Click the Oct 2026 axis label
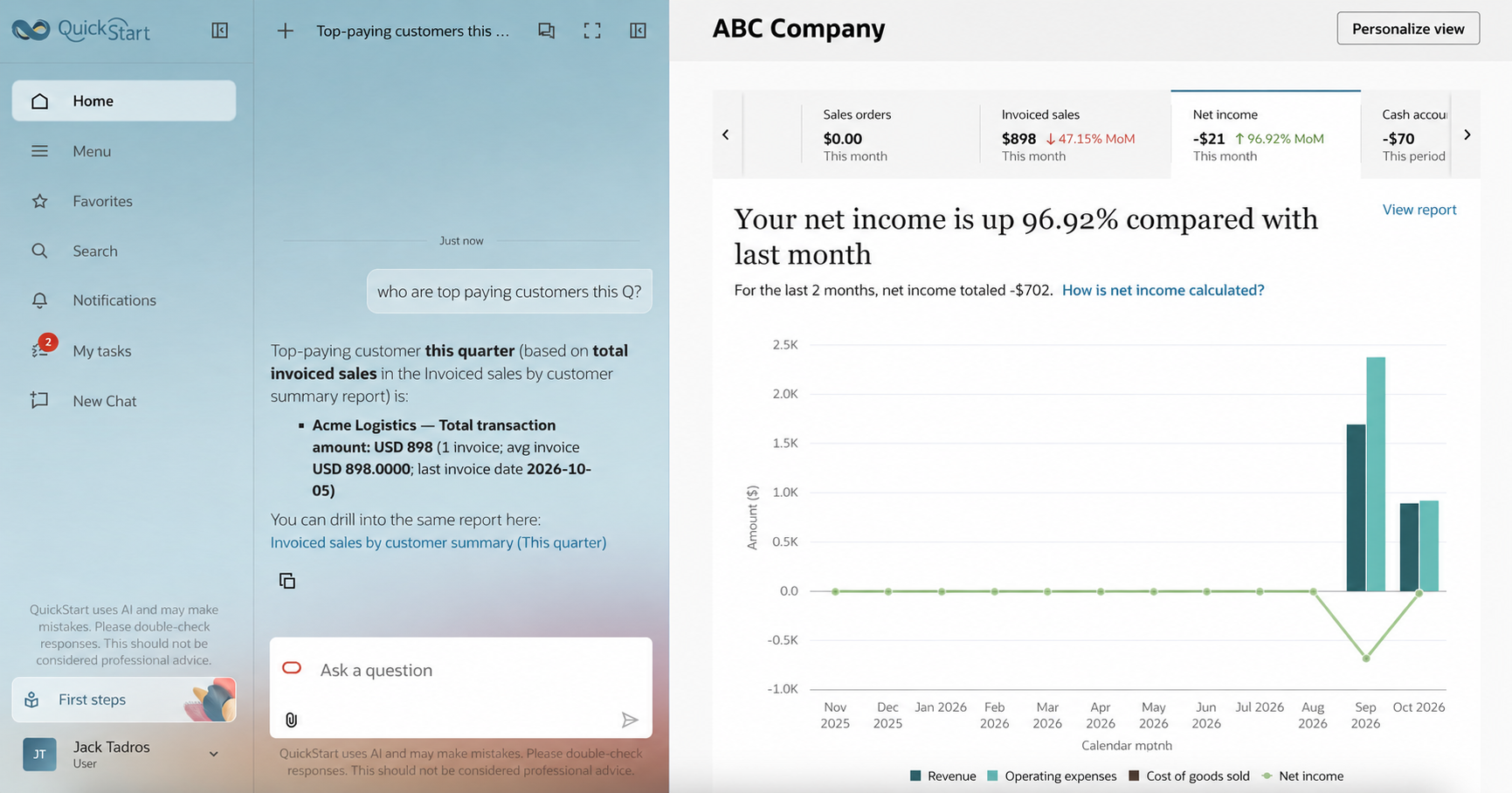Viewport: 1512px width, 793px height. [x=1419, y=707]
